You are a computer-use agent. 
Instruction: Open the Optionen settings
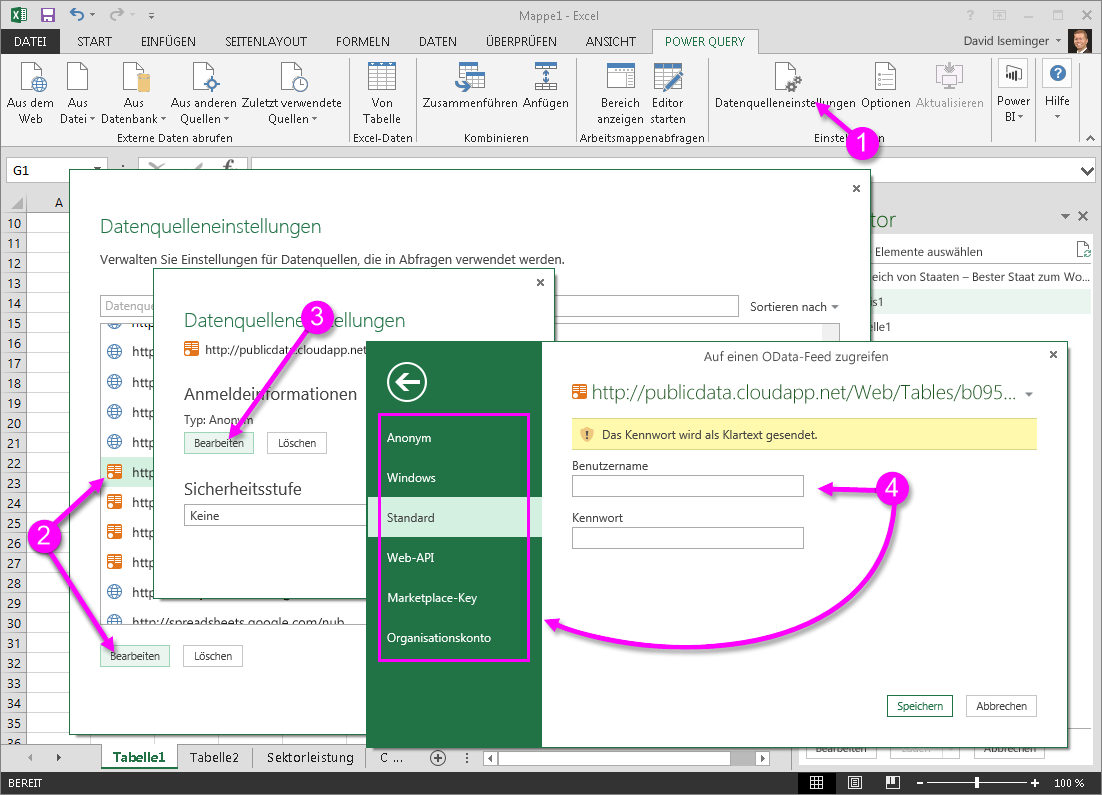click(x=886, y=86)
